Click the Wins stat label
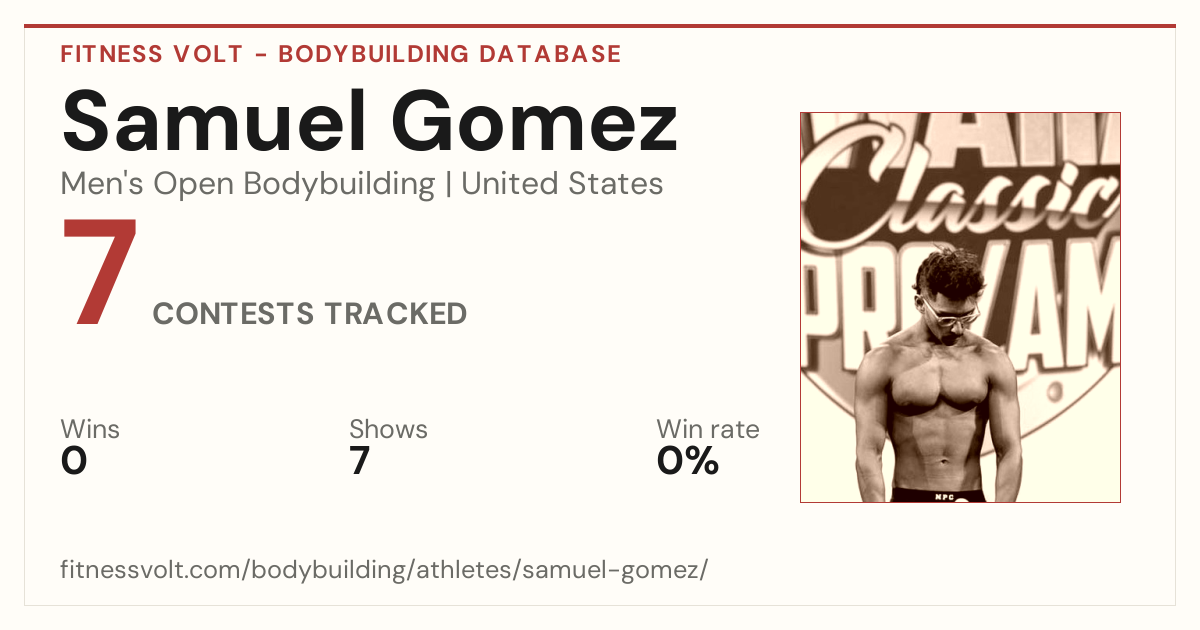Image resolution: width=1200 pixels, height=630 pixels. pos(90,429)
